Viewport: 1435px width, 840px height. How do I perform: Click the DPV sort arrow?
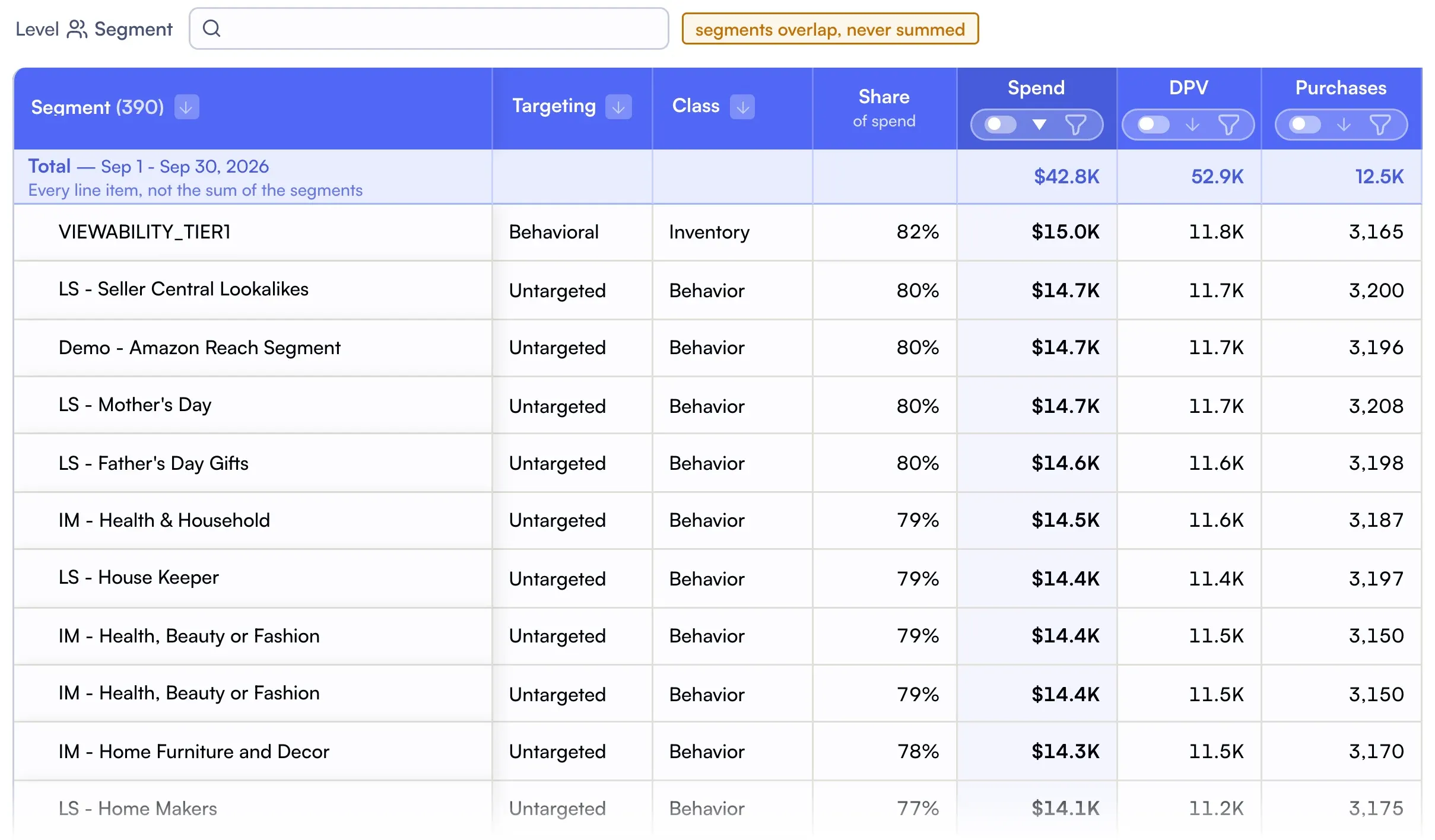[x=1192, y=125]
